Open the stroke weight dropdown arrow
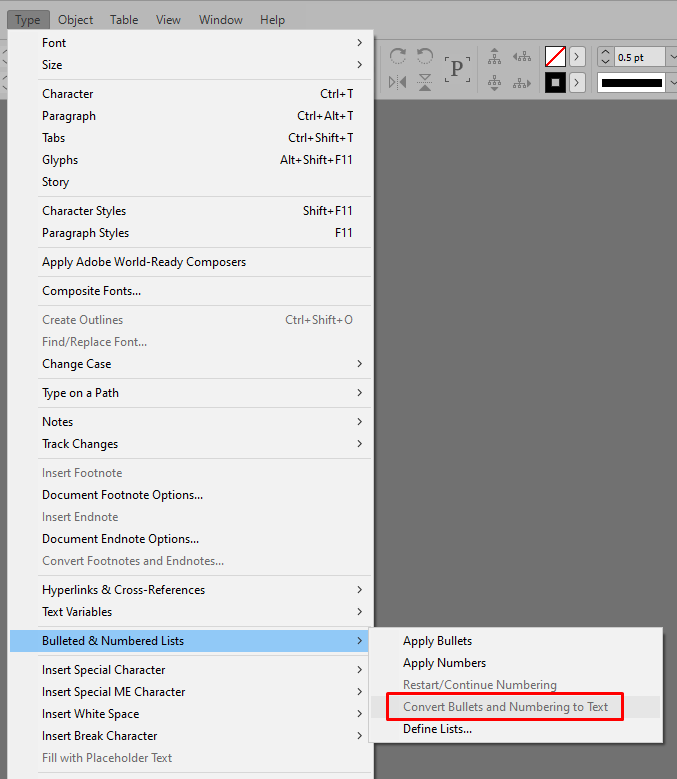This screenshot has width=677, height=779. tap(672, 57)
